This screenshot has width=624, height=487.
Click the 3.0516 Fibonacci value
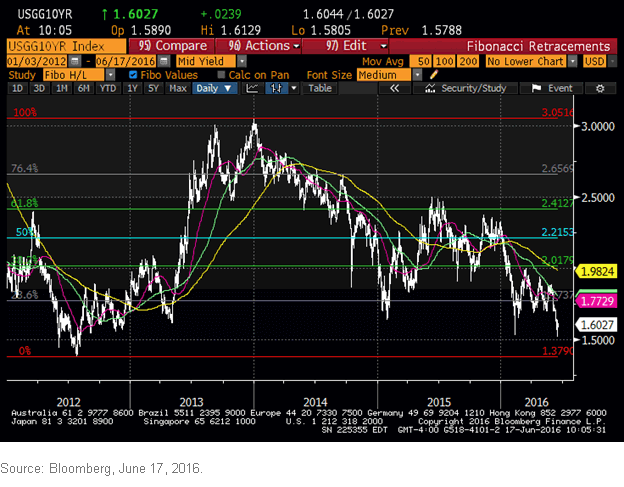point(558,113)
